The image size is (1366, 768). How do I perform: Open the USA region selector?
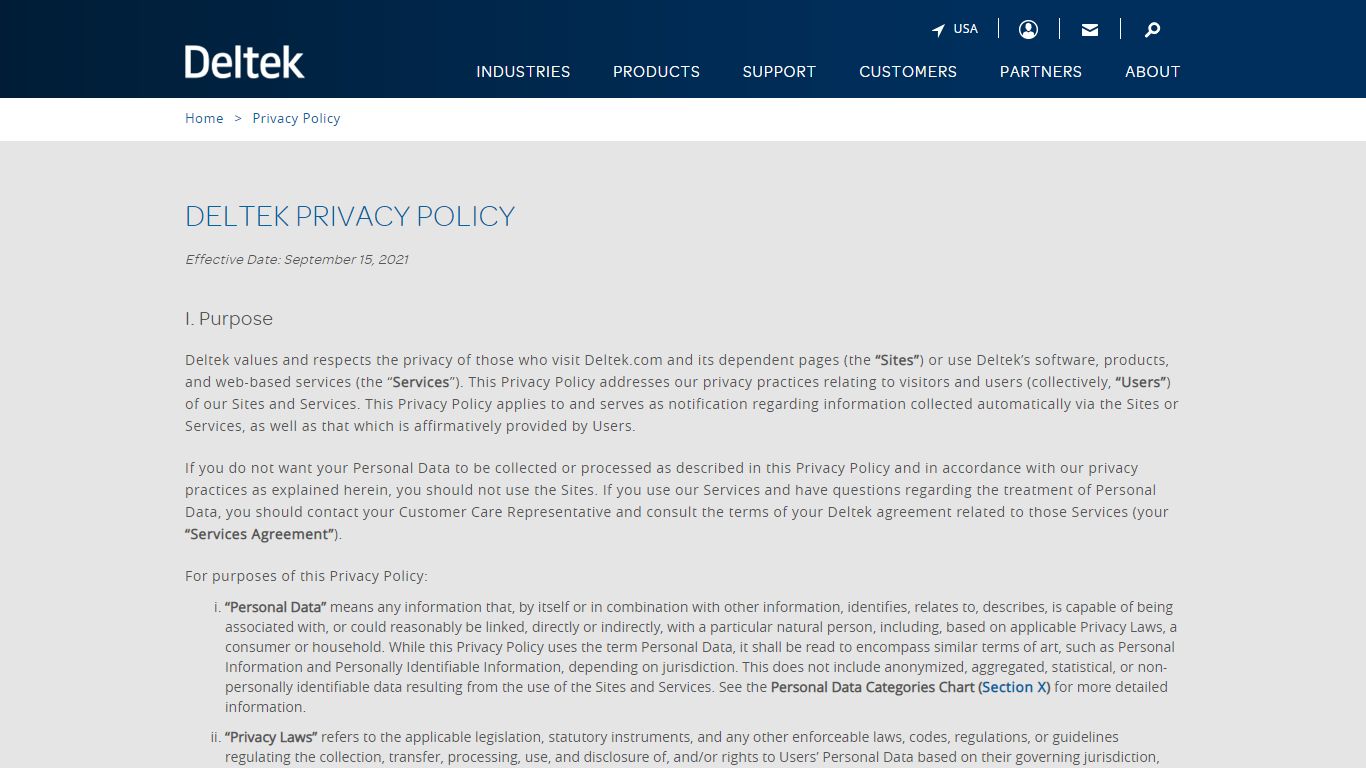955,29
